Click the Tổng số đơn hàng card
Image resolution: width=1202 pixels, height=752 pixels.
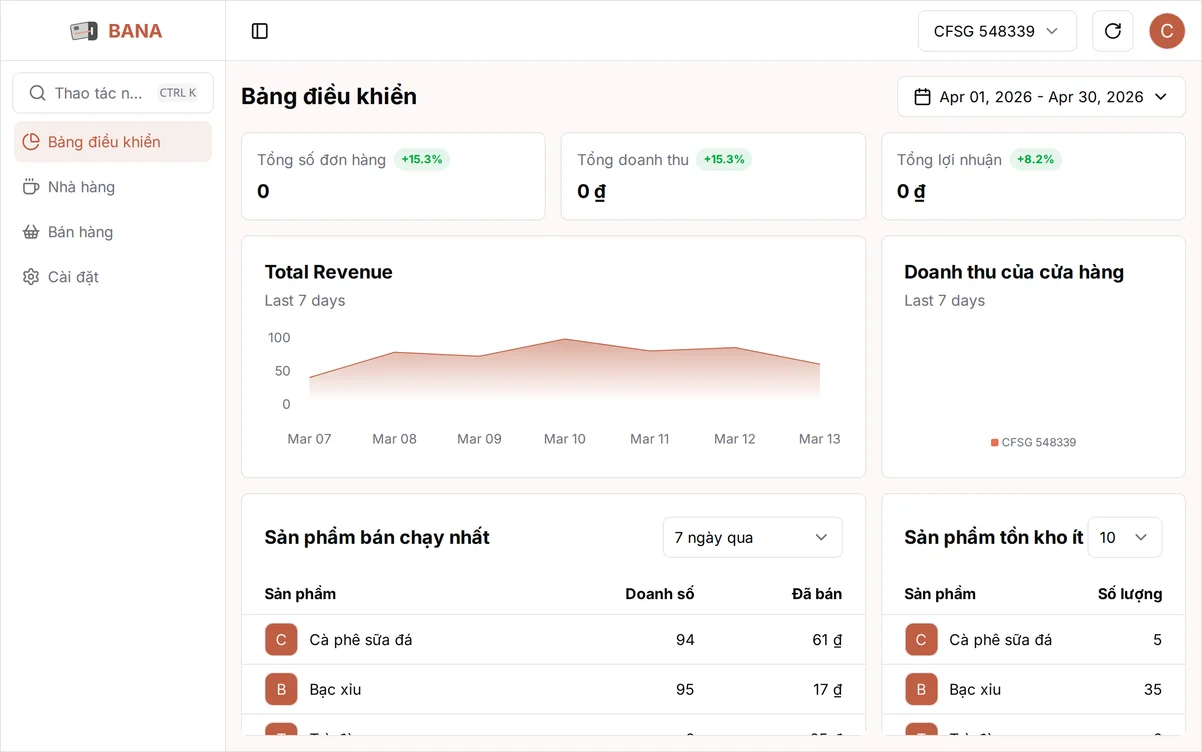pos(393,176)
